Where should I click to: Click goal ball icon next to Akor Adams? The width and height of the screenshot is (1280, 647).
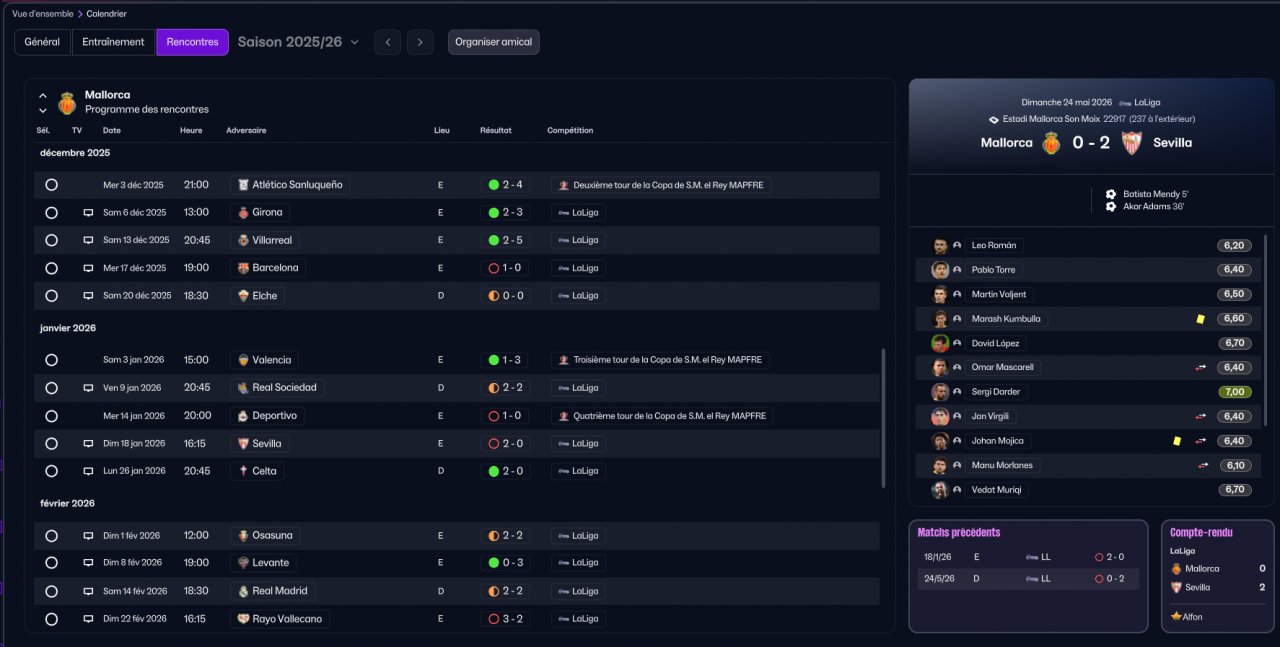[1110, 206]
